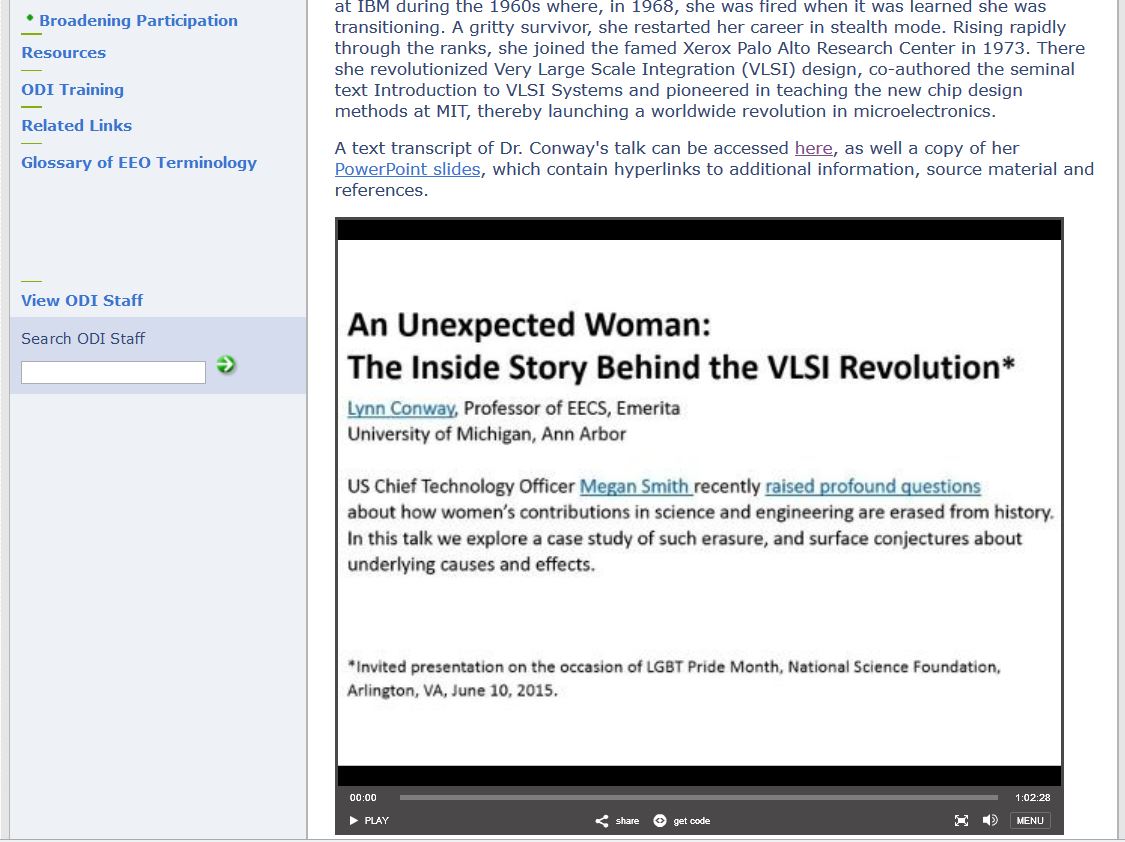
Task: Open the video player MENU
Action: coord(1029,820)
